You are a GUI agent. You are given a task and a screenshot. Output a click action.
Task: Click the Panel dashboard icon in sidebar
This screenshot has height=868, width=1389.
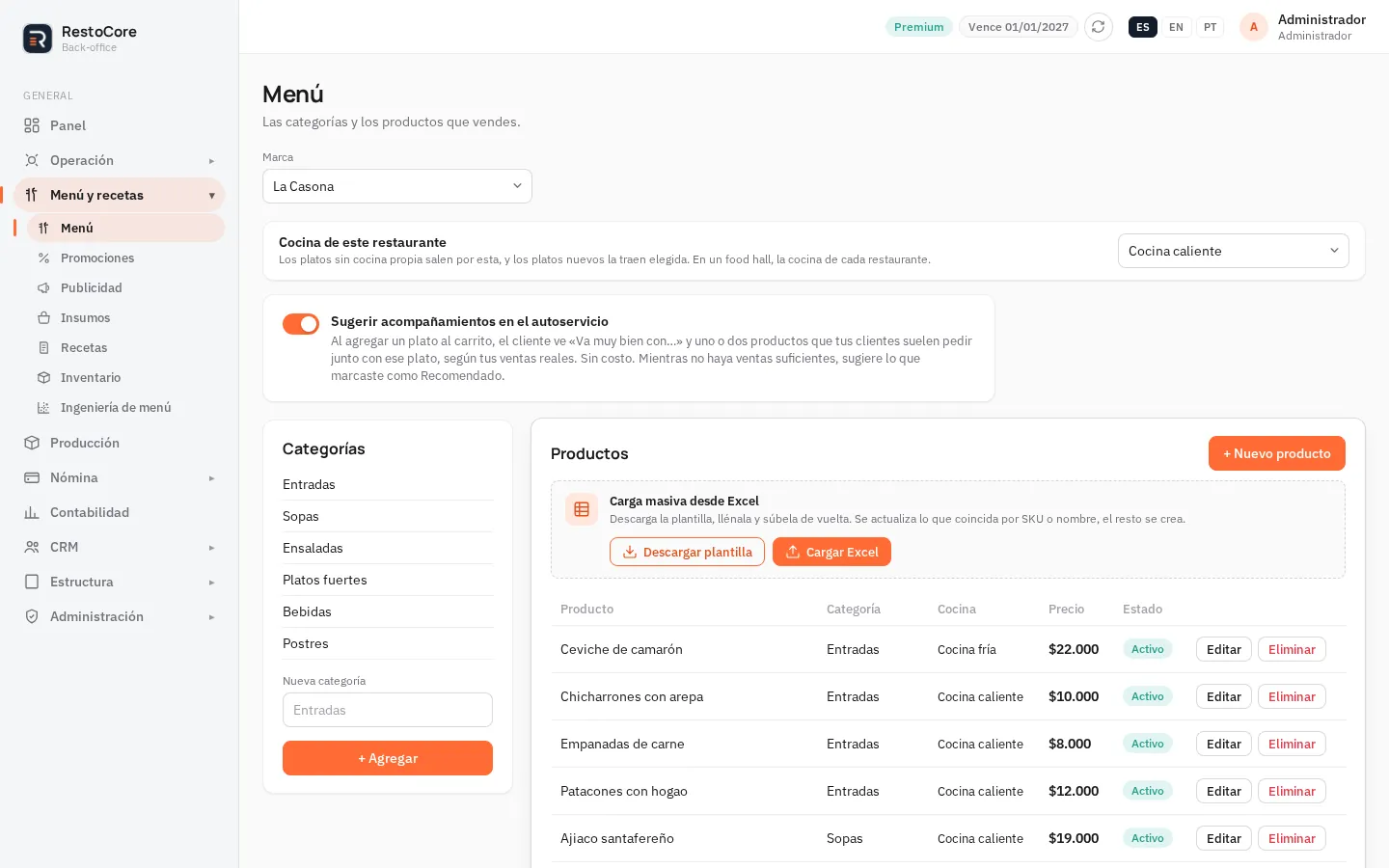point(32,125)
